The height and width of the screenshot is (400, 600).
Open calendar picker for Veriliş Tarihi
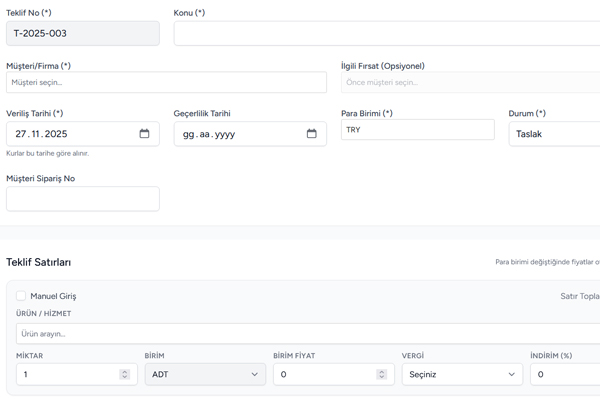coord(144,134)
